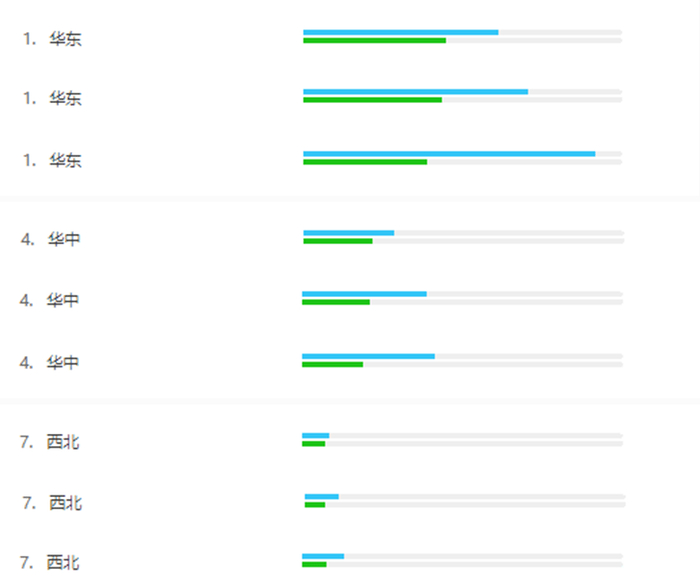Image resolution: width=700 pixels, height=582 pixels.
Task: Click the green bar in the first 华中 row
Action: pyautogui.click(x=337, y=241)
